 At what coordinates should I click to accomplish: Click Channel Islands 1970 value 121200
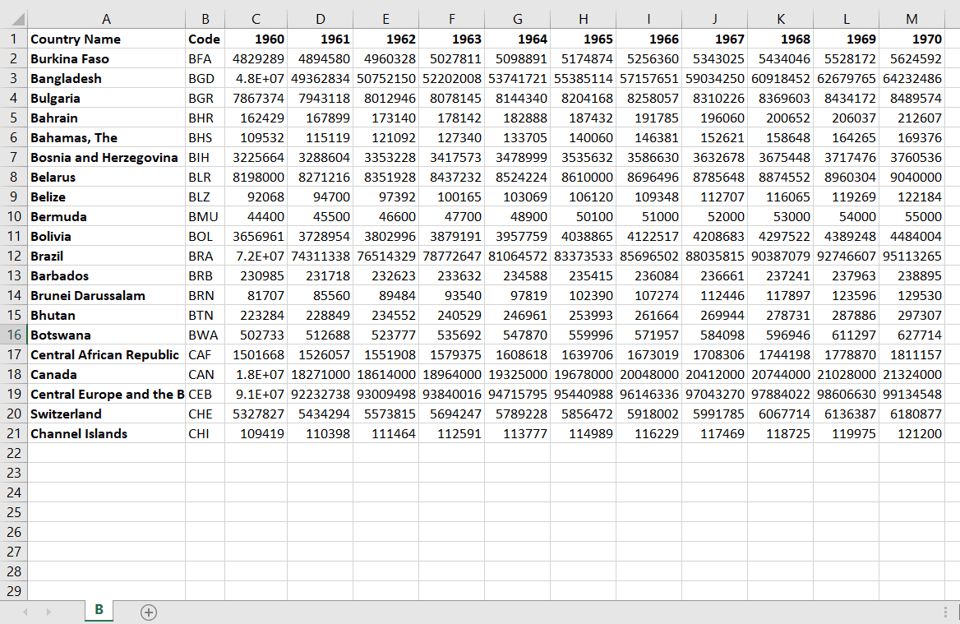point(912,434)
